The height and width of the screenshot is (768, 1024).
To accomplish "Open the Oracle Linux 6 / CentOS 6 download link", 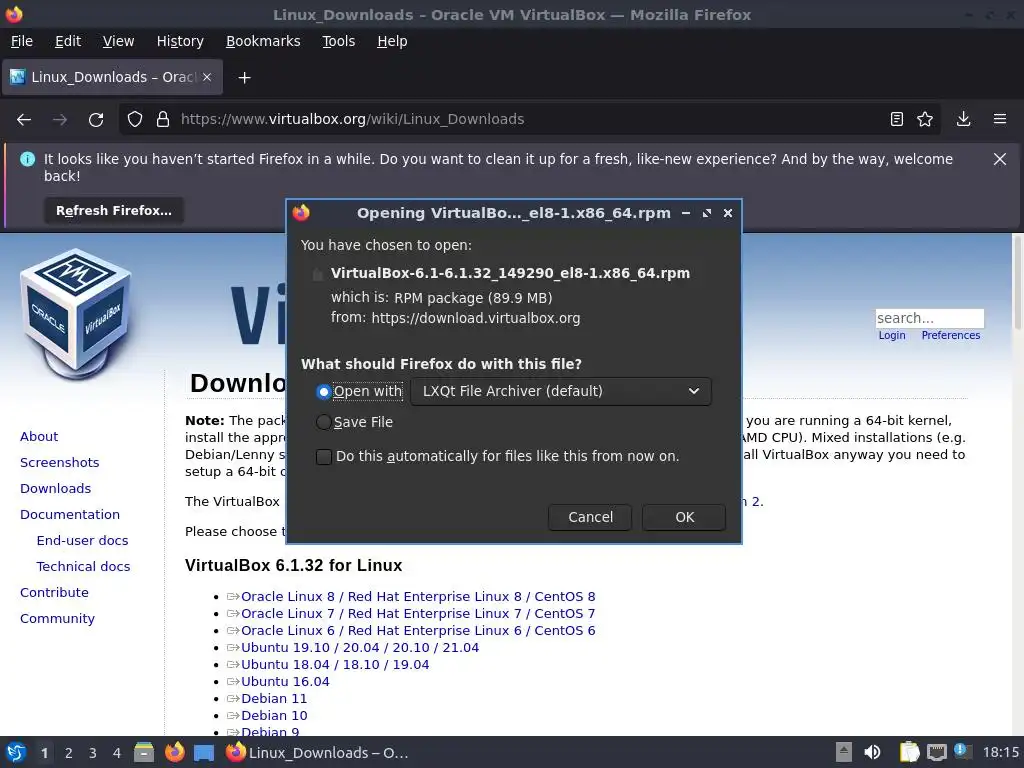I will [418, 630].
